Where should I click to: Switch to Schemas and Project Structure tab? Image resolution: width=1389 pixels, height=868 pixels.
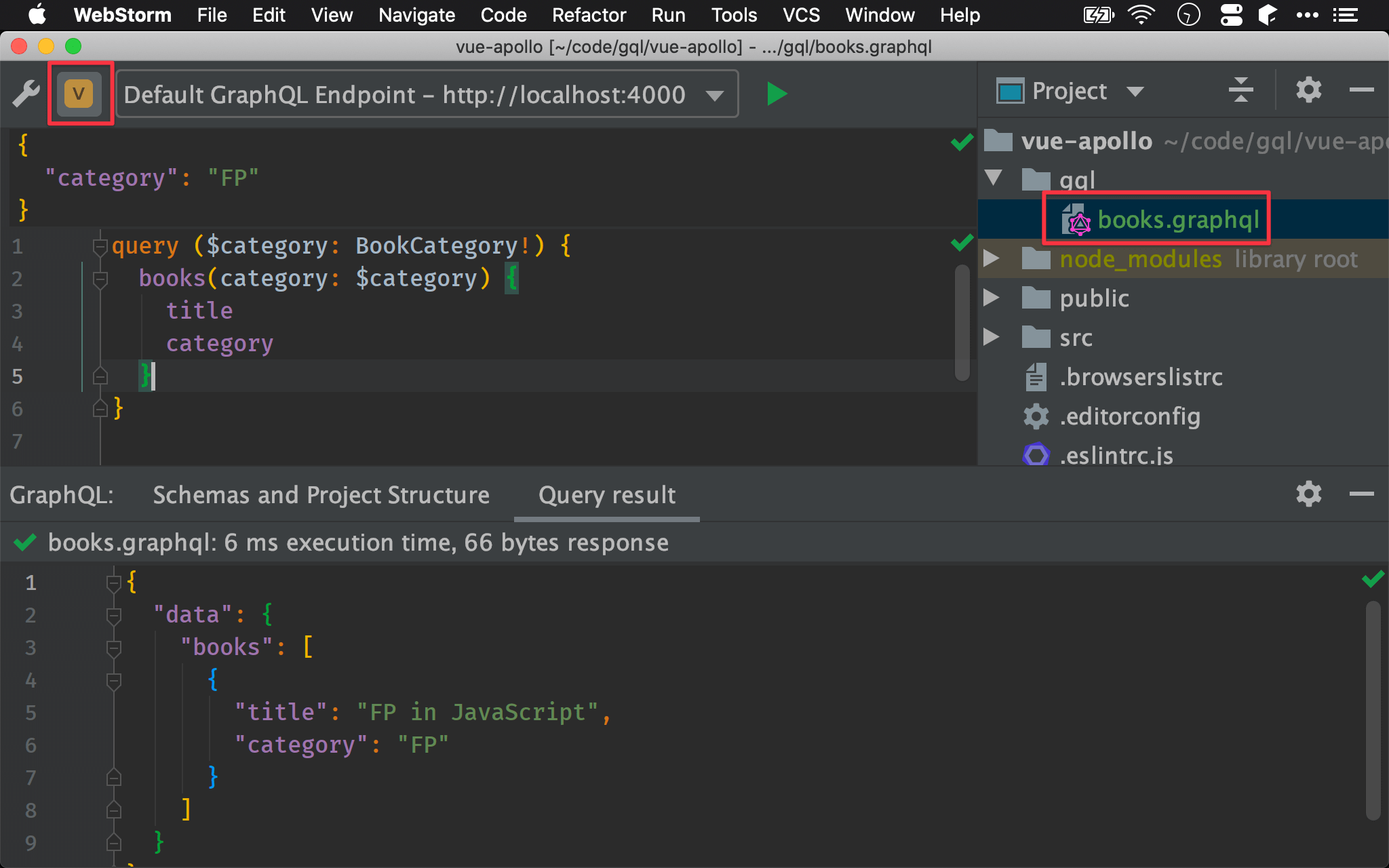point(321,495)
